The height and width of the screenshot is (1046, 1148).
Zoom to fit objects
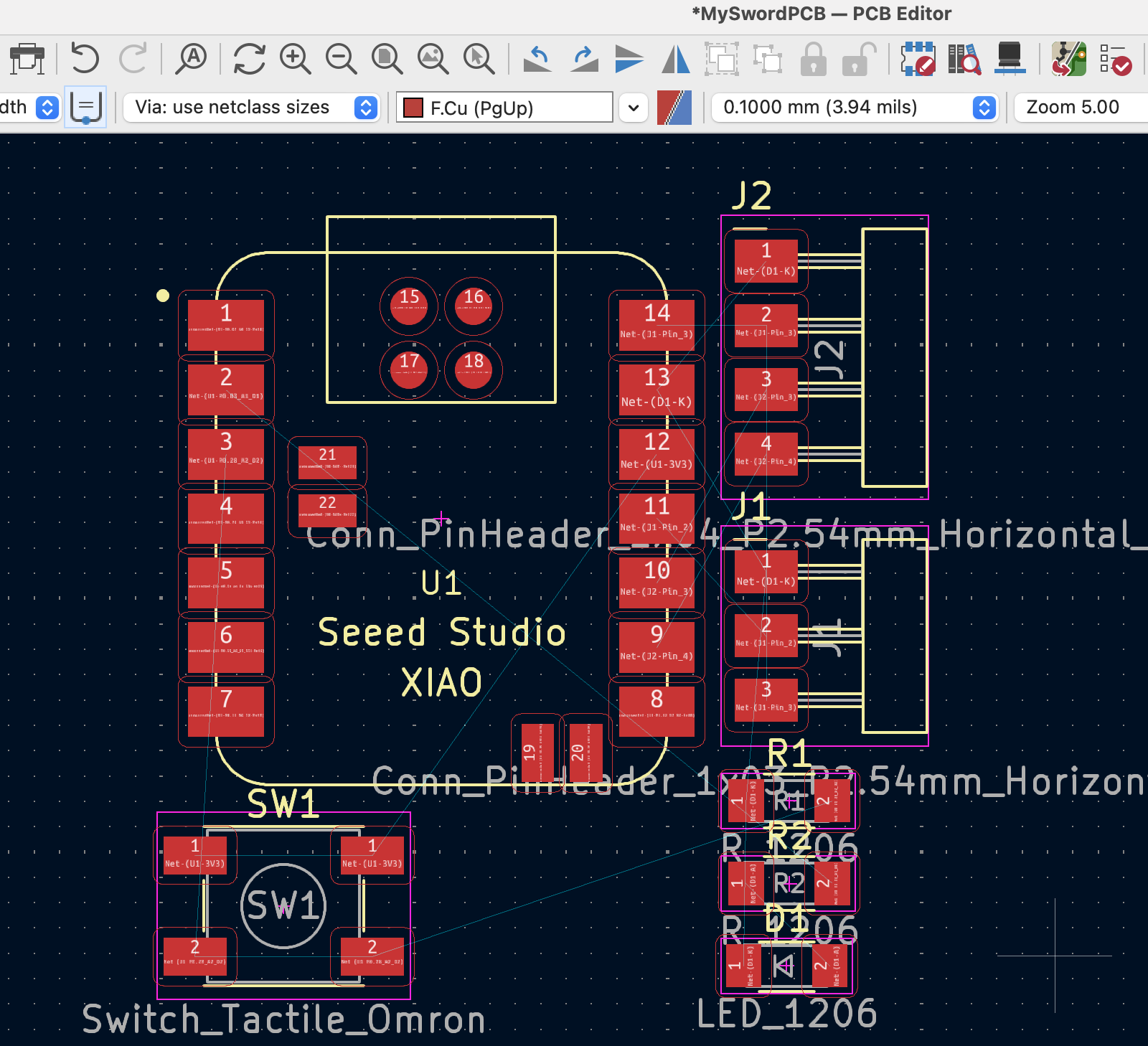click(433, 59)
